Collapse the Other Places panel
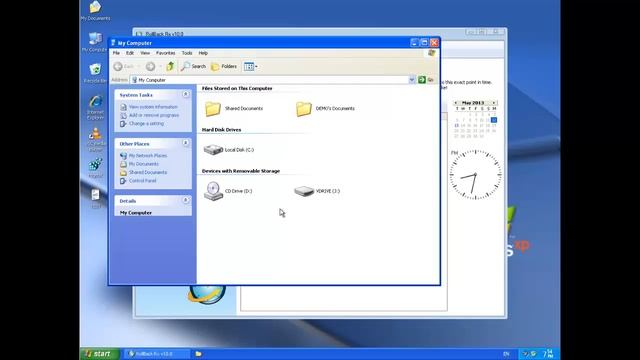Viewport: 640px width, 360px height. [186, 143]
